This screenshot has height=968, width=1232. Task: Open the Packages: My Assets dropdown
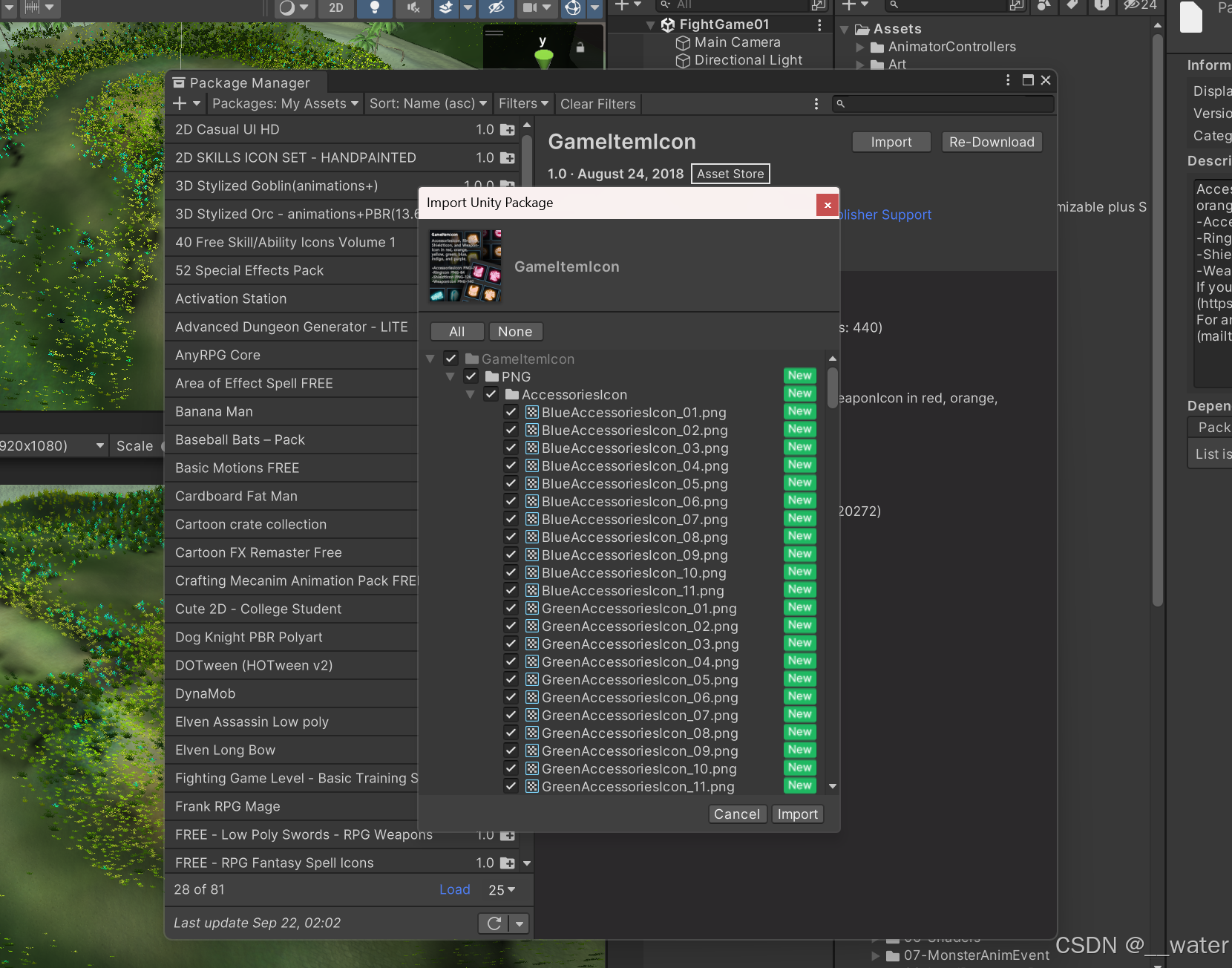285,103
